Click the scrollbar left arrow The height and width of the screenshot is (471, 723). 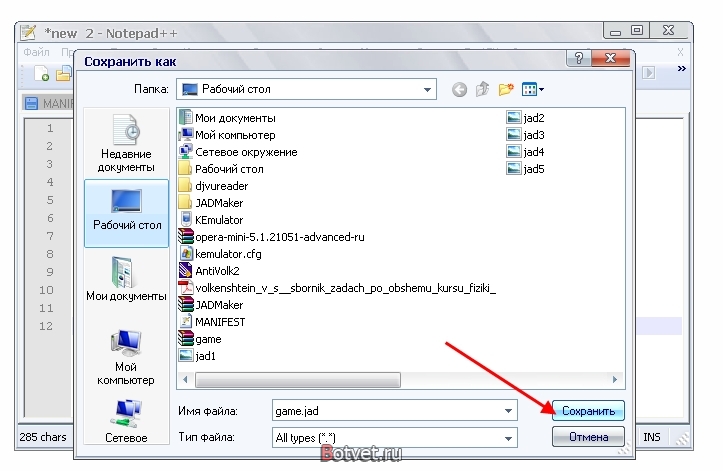click(x=185, y=380)
